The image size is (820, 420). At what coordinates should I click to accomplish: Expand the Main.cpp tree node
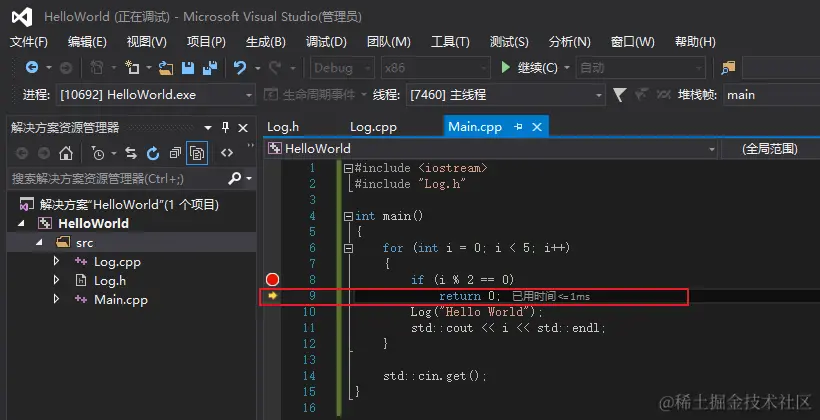point(56,299)
